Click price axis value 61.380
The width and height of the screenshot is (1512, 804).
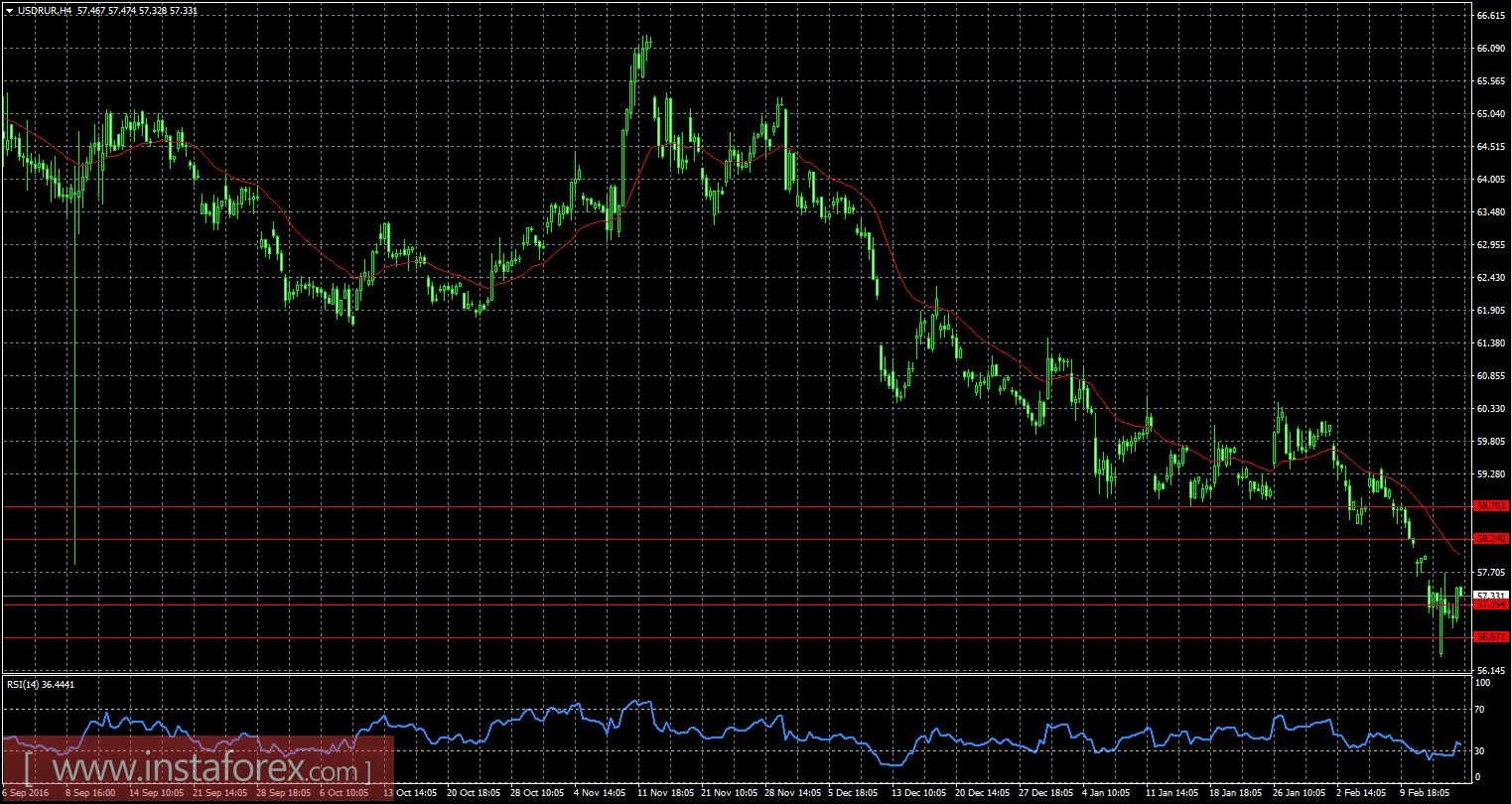click(1492, 343)
